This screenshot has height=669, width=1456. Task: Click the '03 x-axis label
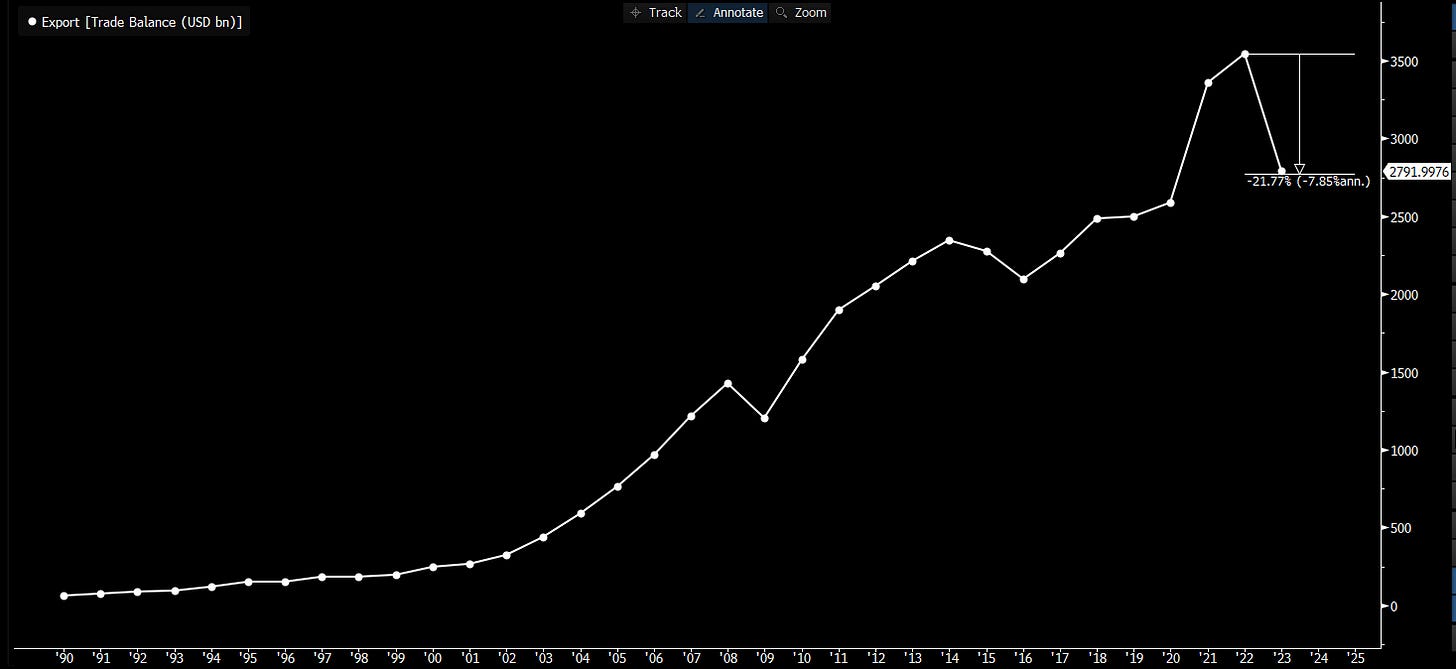pyautogui.click(x=543, y=657)
